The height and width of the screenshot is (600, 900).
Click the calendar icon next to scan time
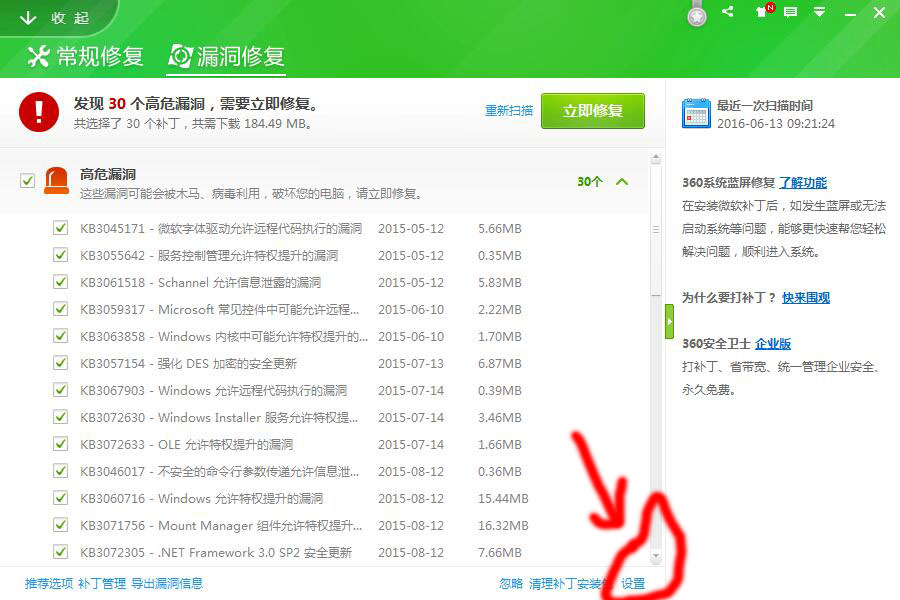tap(697, 111)
